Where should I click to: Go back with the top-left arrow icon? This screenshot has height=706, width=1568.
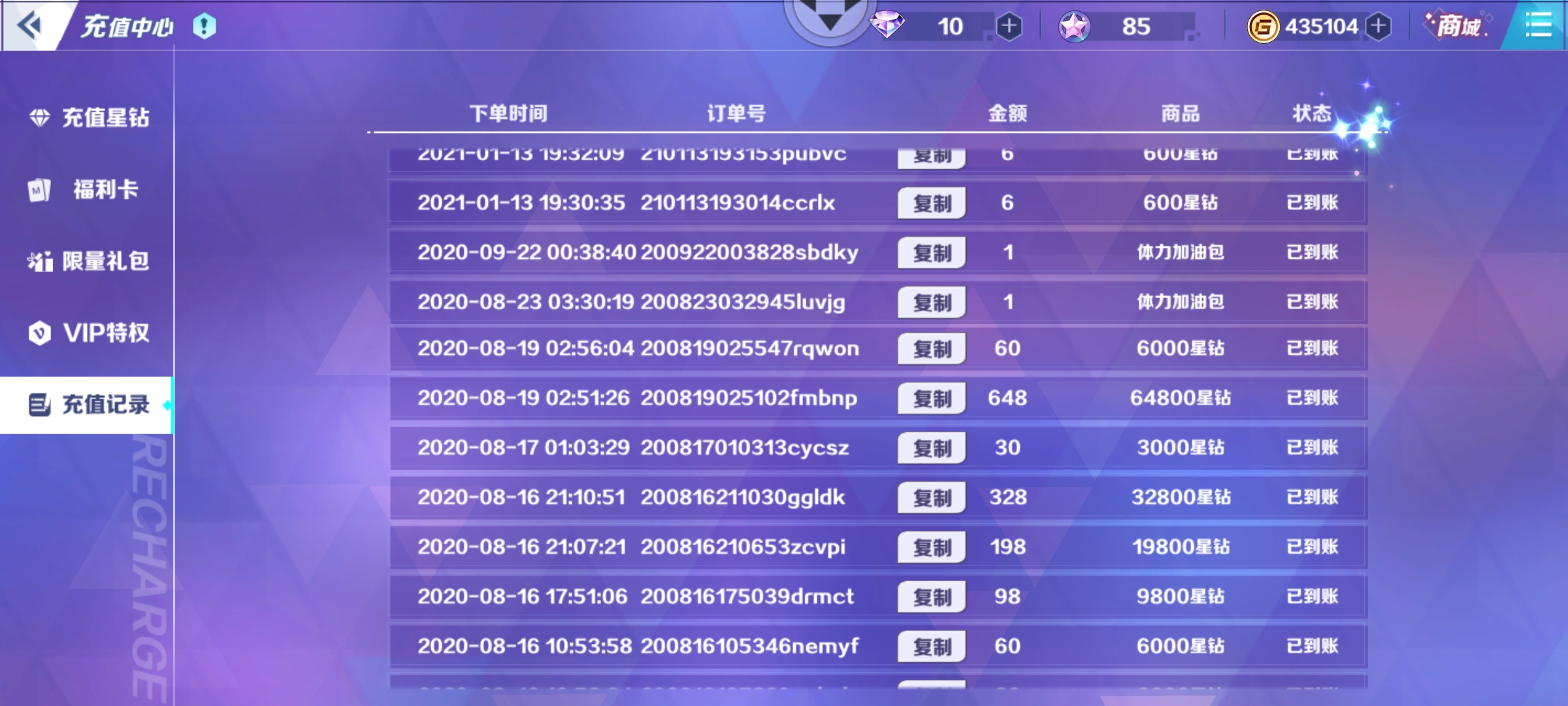(x=29, y=25)
